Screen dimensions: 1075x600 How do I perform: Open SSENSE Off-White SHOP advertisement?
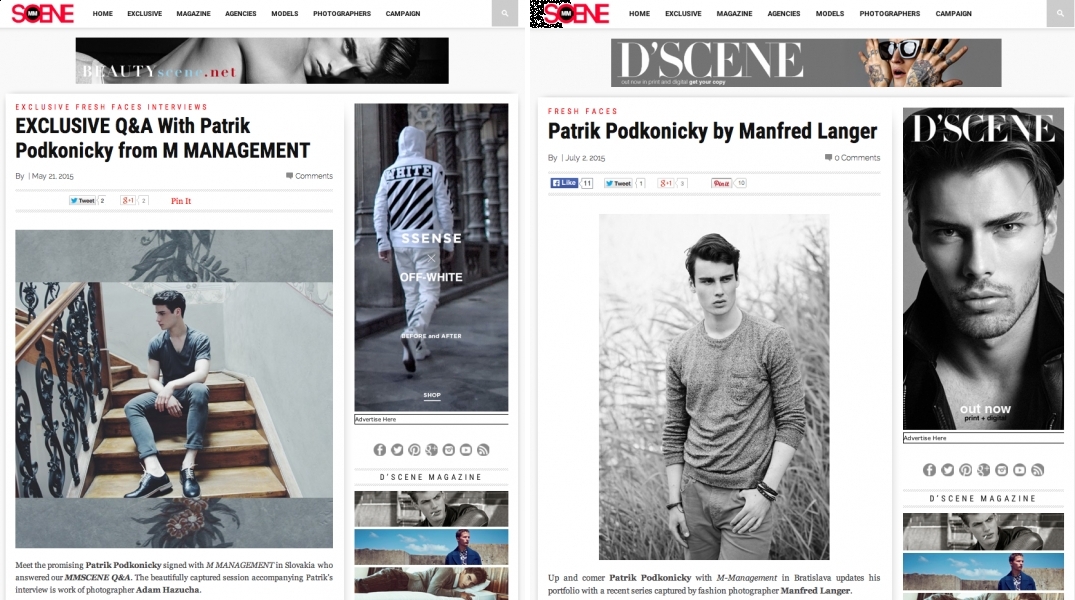click(431, 257)
